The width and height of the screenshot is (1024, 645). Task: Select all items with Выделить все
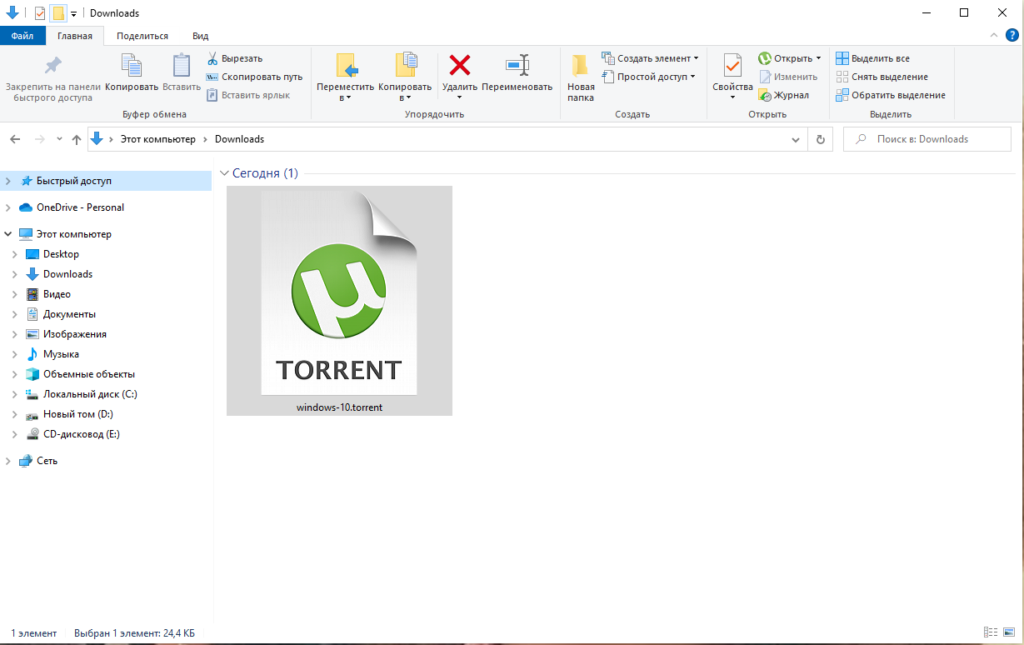pos(872,59)
